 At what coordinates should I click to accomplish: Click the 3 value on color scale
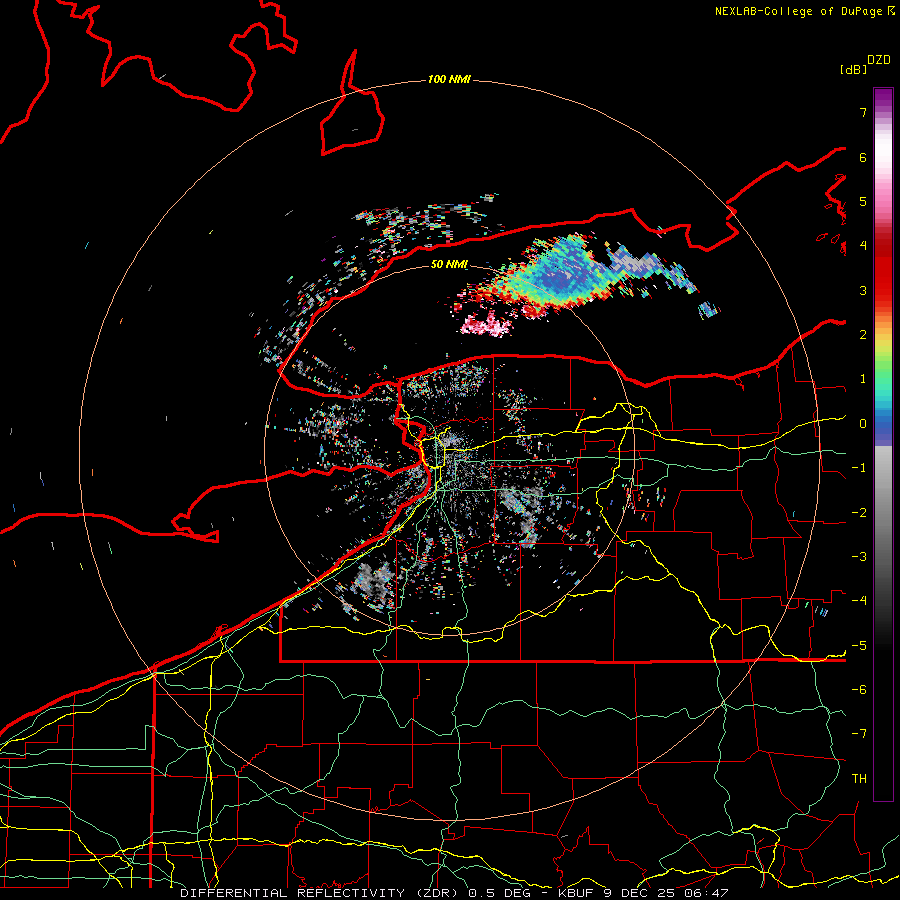click(863, 290)
